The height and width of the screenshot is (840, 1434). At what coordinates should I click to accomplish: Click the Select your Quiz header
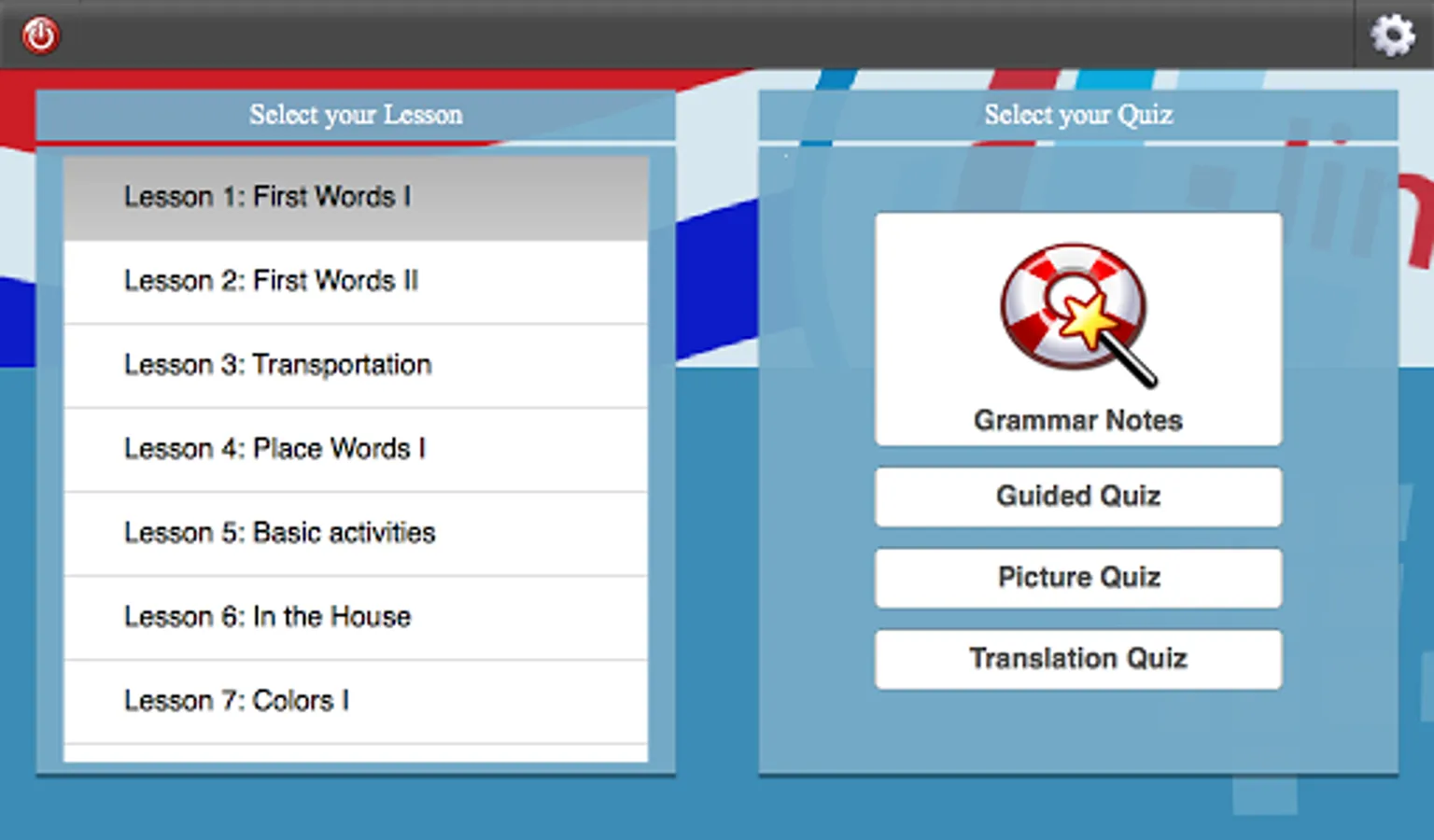click(x=1078, y=116)
